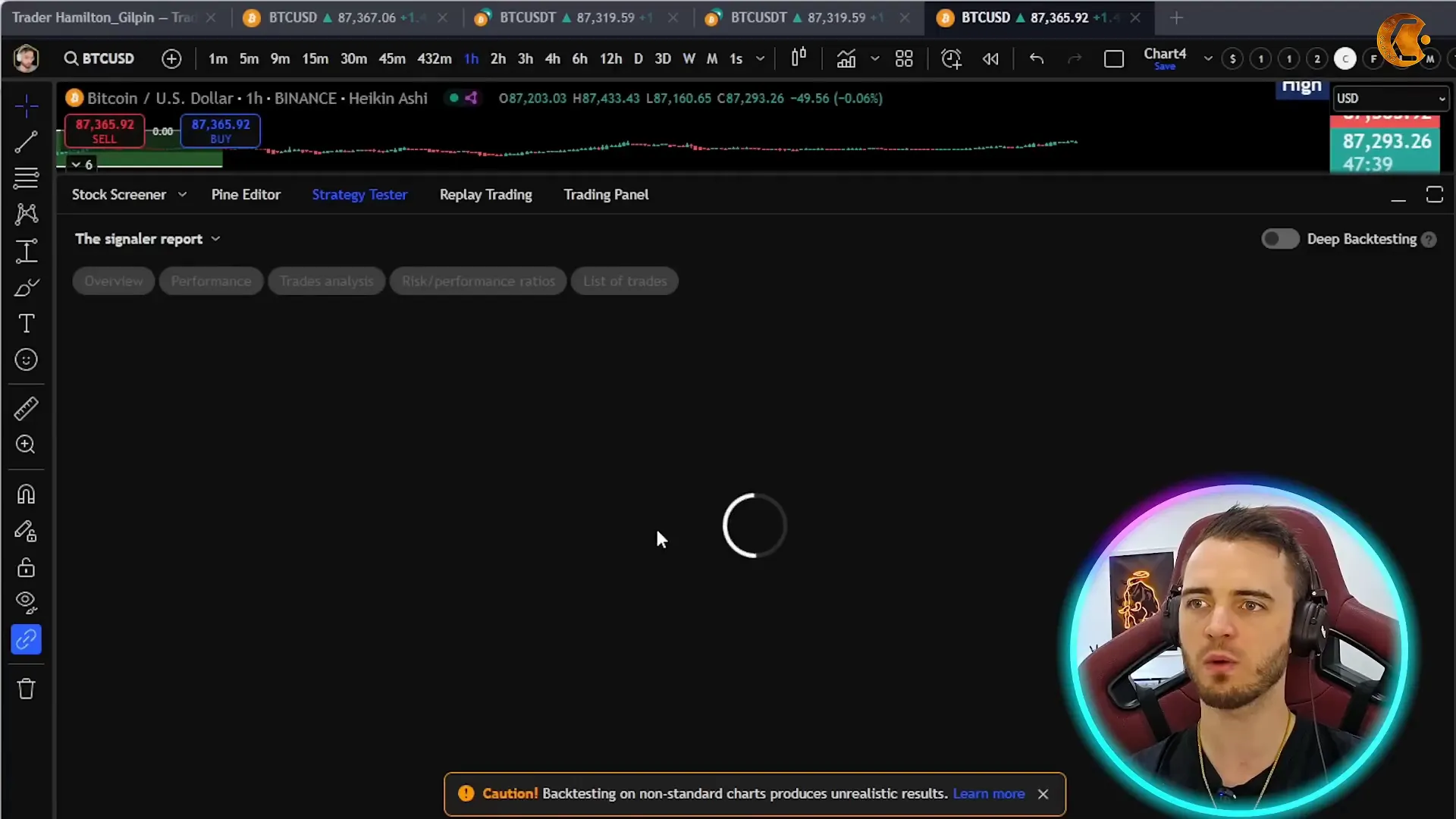Toggle magnet mode in left toolbar
Image resolution: width=1456 pixels, height=819 pixels.
pyautogui.click(x=27, y=494)
